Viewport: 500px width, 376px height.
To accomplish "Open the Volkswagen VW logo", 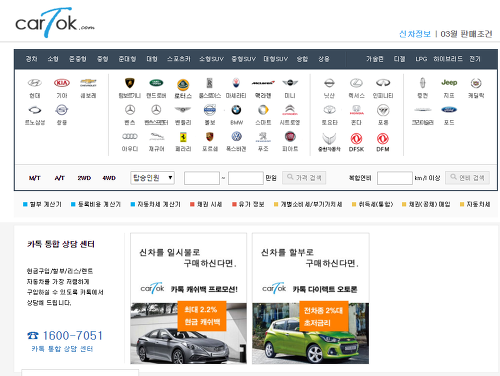I will click(236, 136).
